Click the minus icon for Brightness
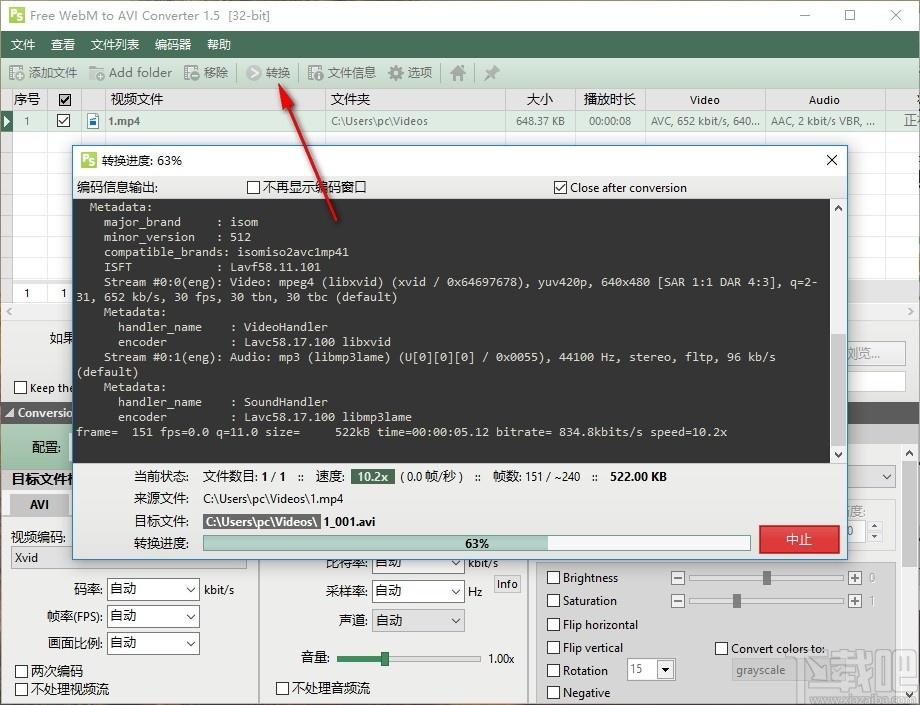Image resolution: width=920 pixels, height=705 pixels. [x=678, y=578]
